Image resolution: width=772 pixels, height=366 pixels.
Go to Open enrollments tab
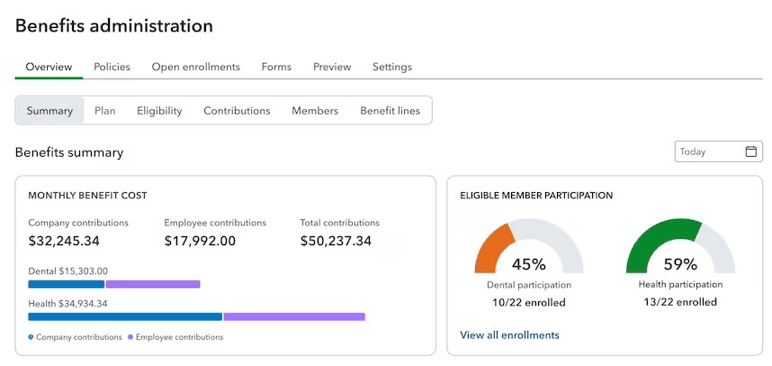(x=196, y=67)
